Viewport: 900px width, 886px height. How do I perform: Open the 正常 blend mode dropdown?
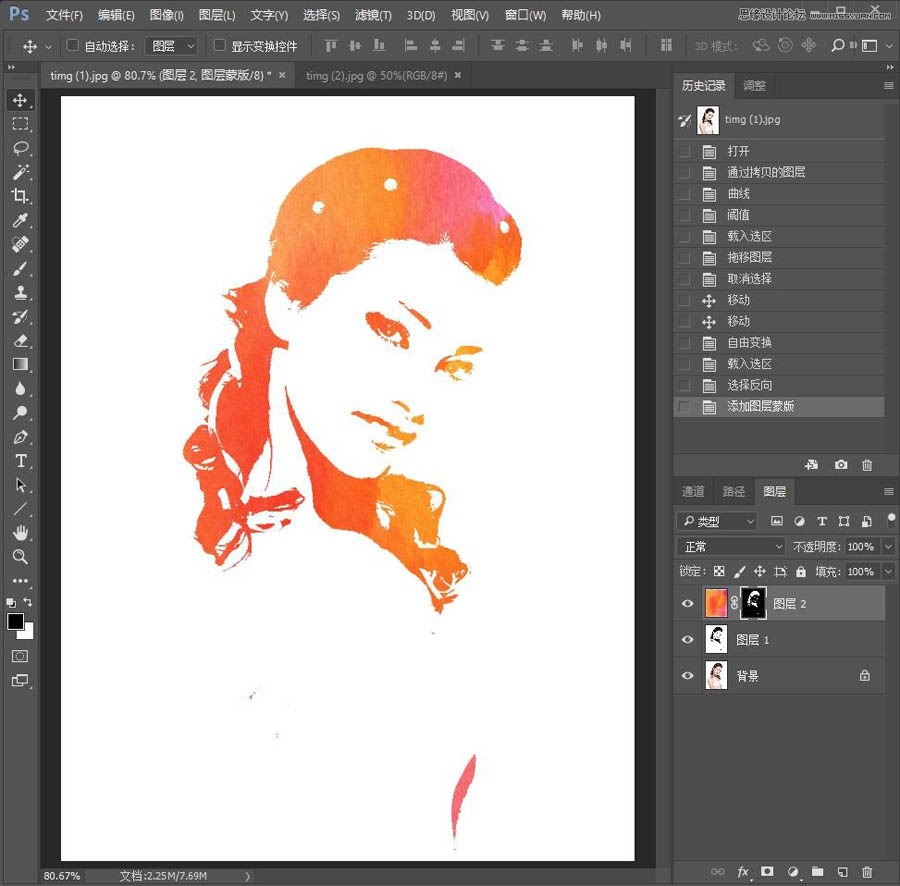pyautogui.click(x=732, y=547)
